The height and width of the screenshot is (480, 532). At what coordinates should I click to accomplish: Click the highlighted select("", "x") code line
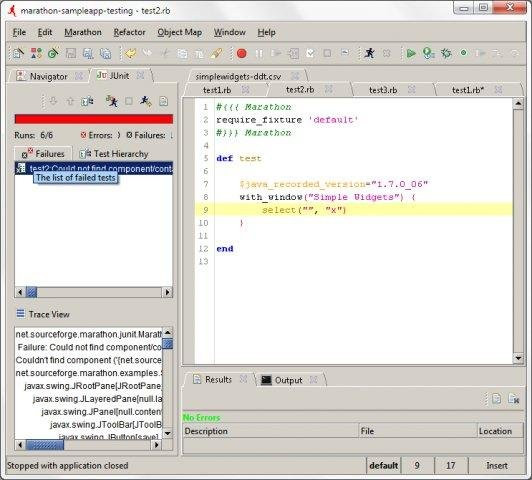(354, 210)
